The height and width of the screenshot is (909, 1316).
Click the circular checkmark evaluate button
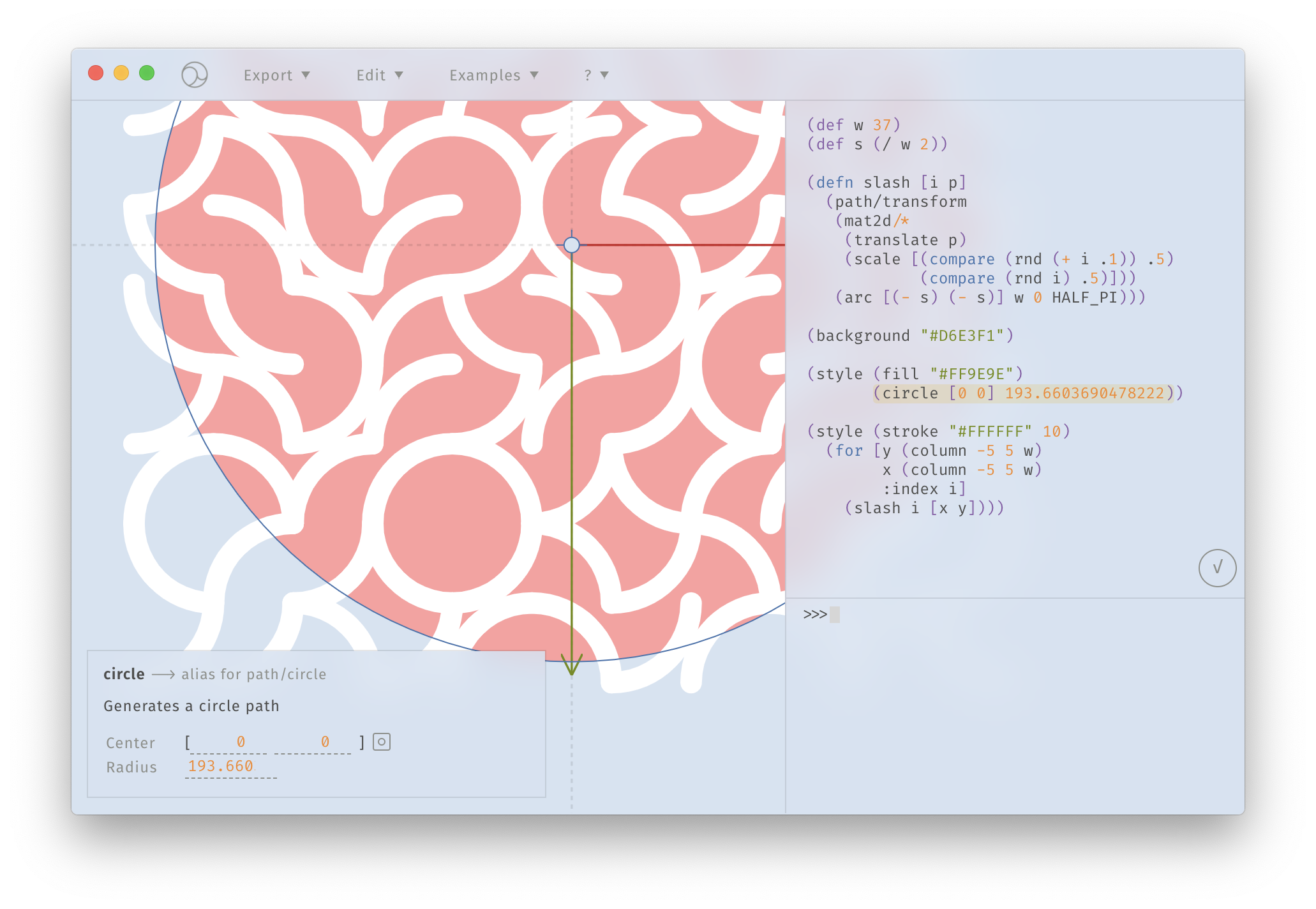coord(1216,567)
